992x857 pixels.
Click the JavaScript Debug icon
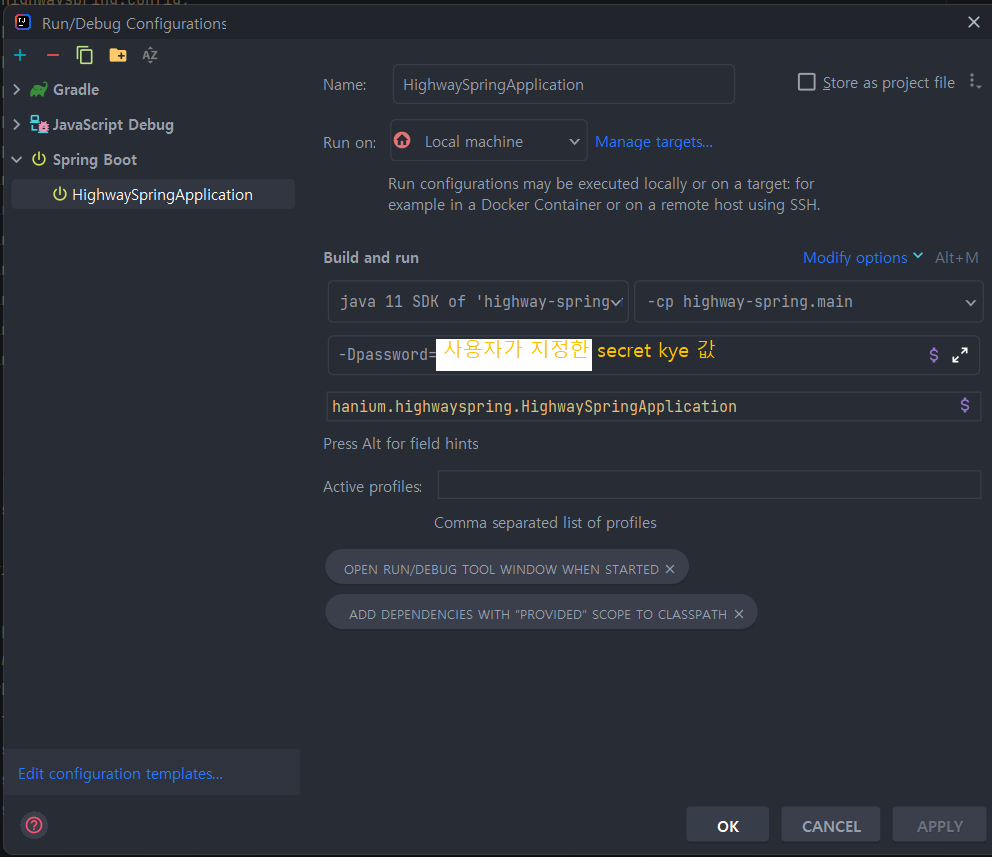[x=39, y=125]
